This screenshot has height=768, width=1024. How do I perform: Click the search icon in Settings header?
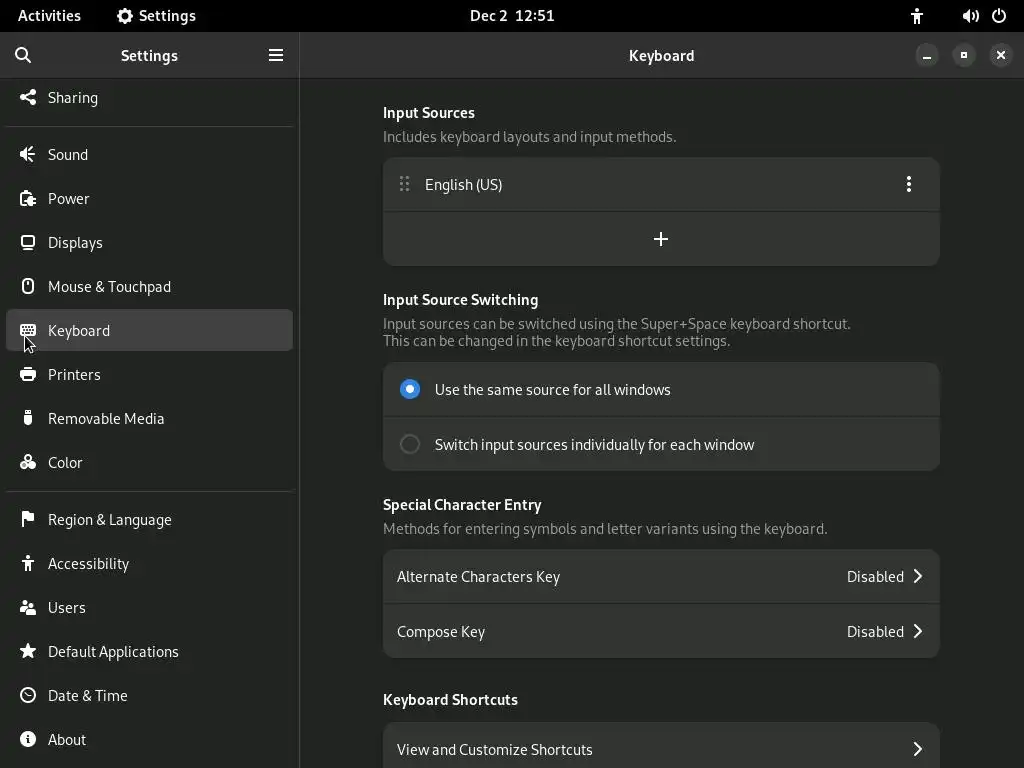23,55
